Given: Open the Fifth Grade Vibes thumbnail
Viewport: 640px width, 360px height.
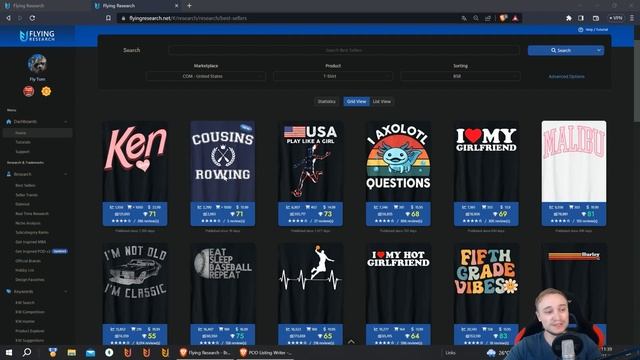Looking at the screenshot, I should [x=486, y=283].
